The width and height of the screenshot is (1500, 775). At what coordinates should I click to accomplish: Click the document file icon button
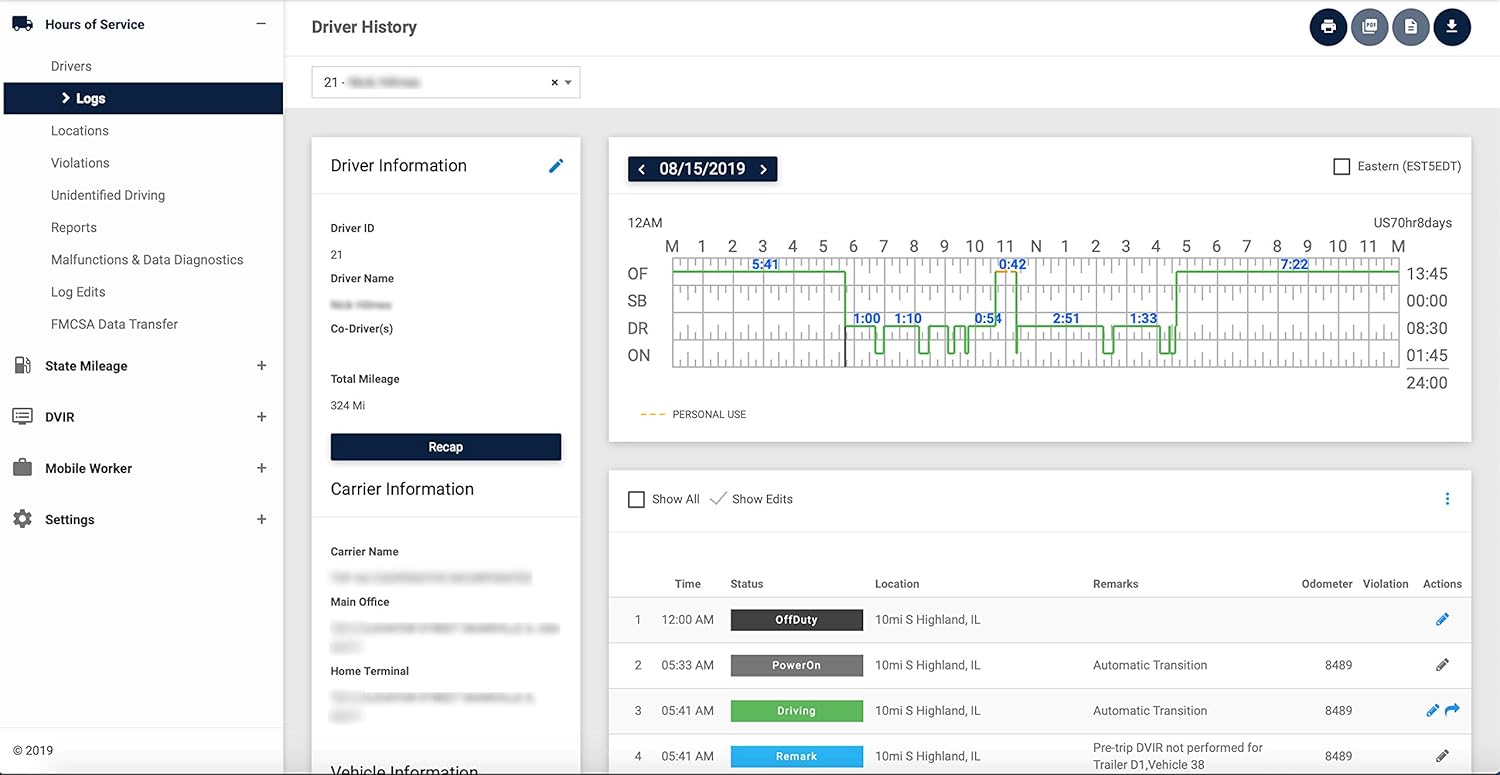click(x=1410, y=27)
